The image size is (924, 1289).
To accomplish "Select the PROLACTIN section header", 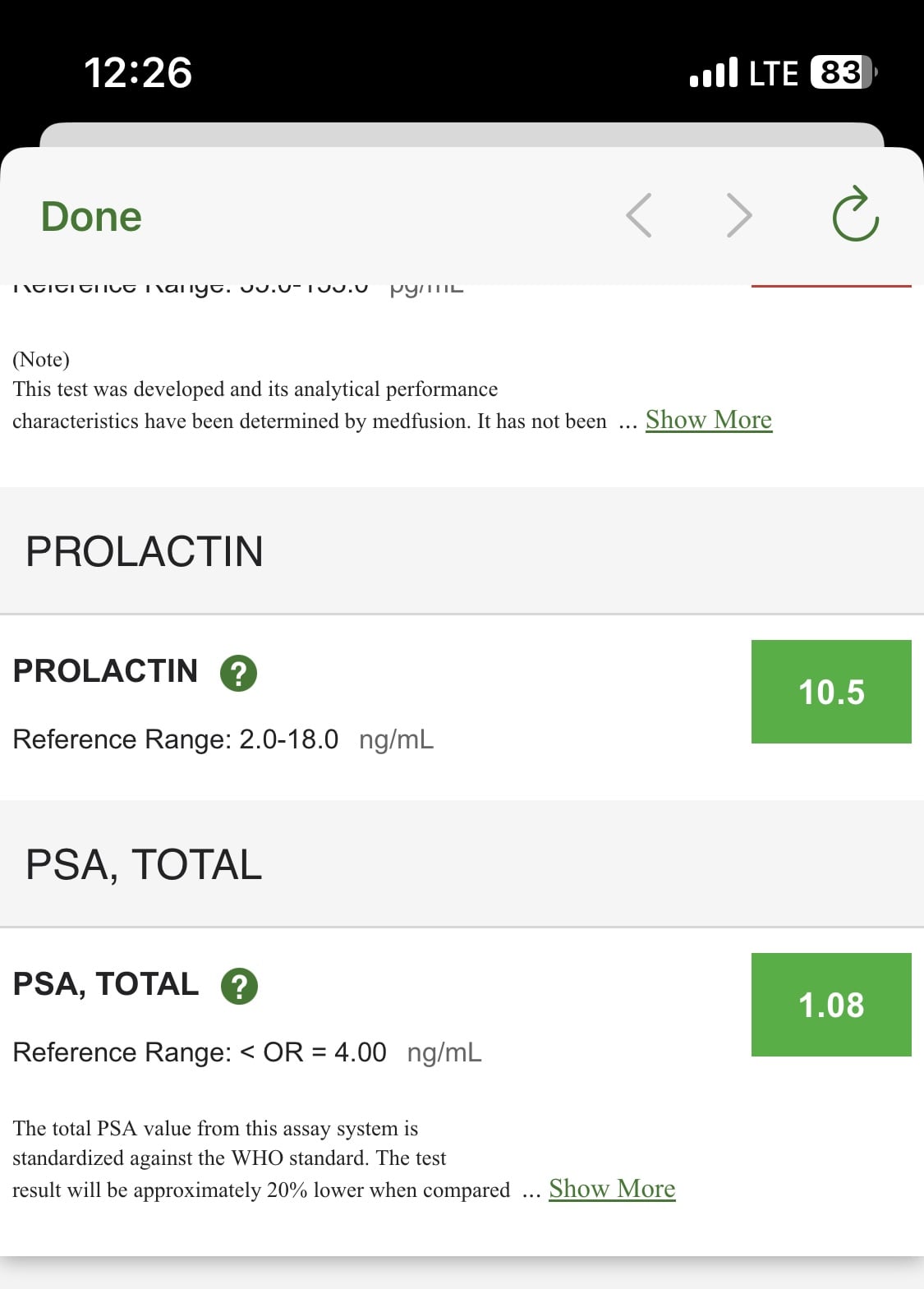I will click(462, 550).
